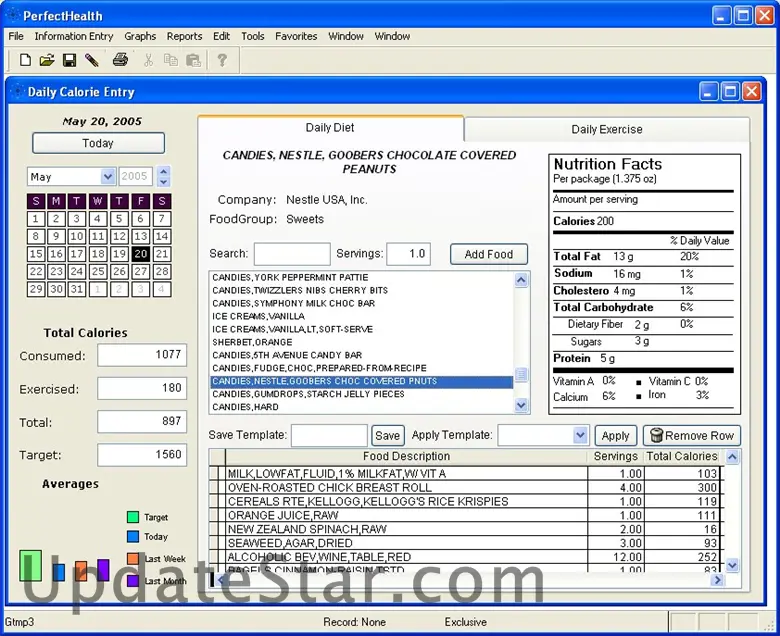Viewport: 780px width, 636px height.
Task: Expand the May month dropdown
Action: point(107,177)
